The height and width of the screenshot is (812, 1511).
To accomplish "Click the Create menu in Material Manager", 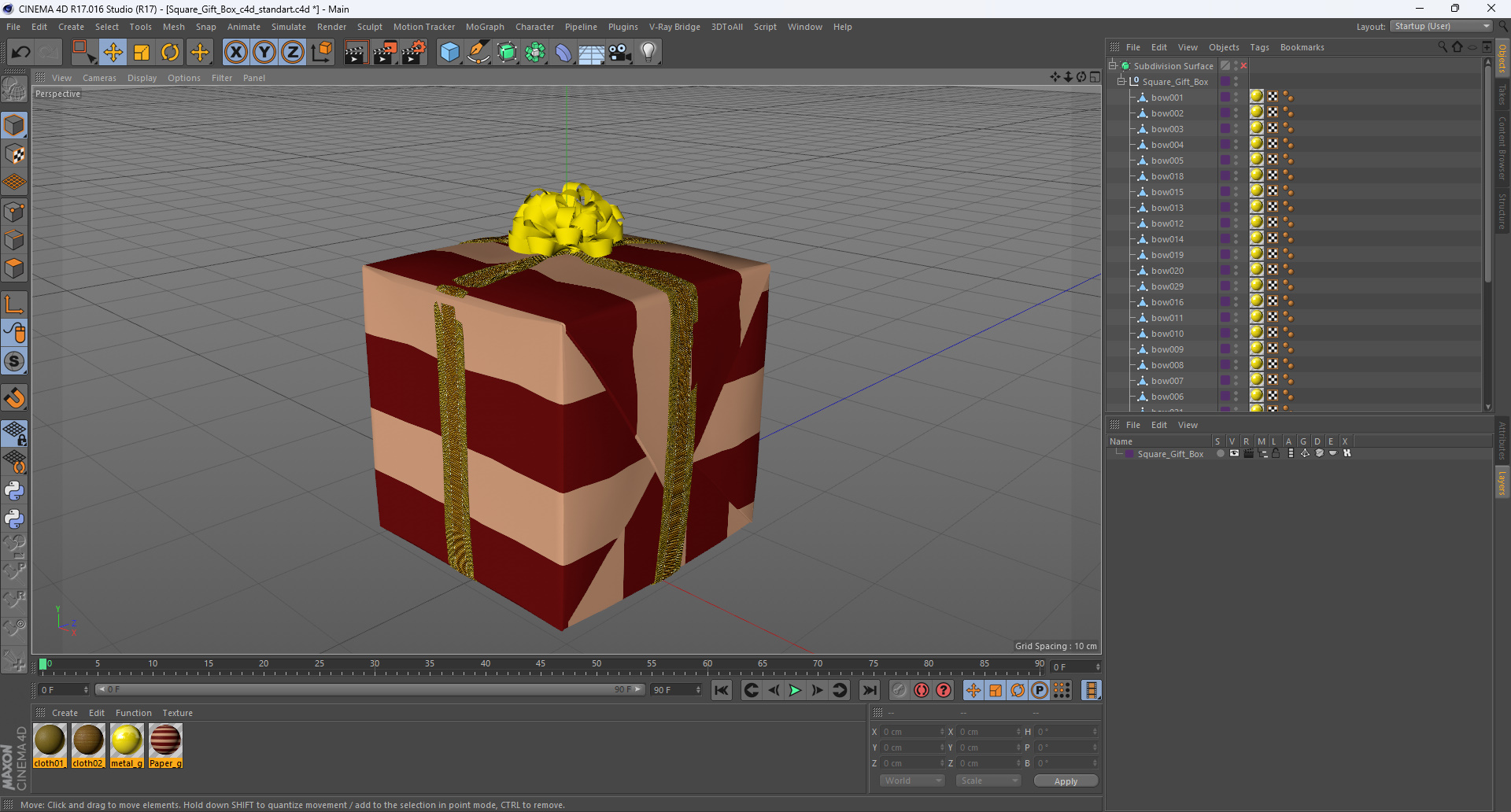I will pyautogui.click(x=65, y=713).
